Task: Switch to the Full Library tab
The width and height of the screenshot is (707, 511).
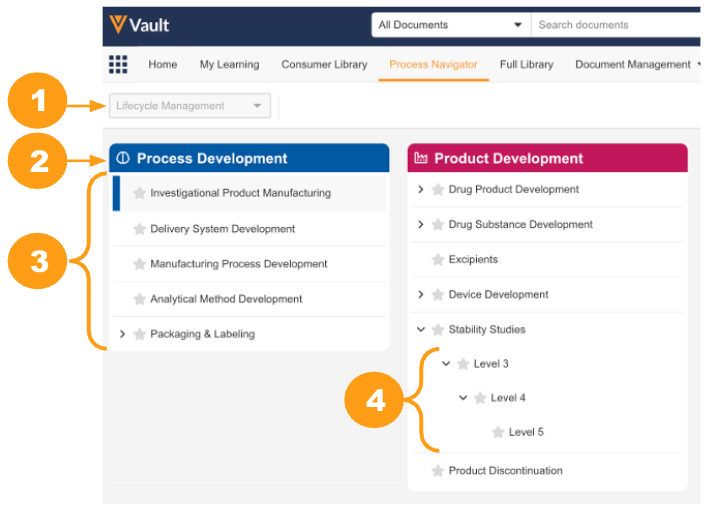Action: (x=526, y=65)
